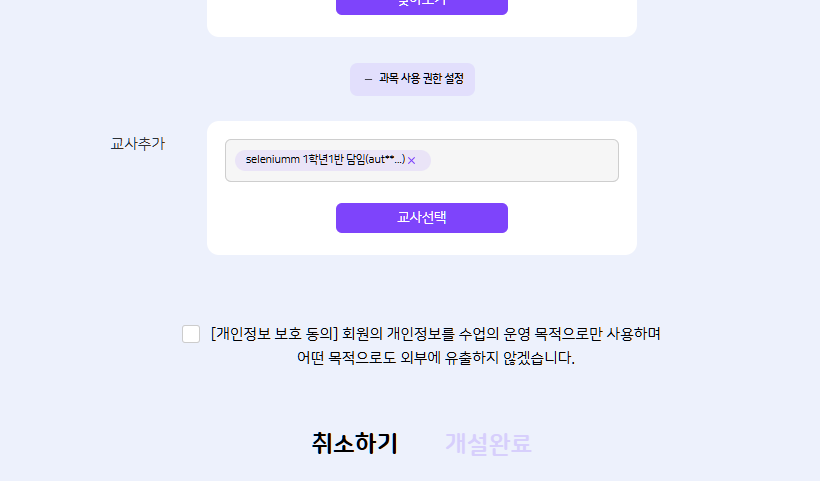Click empty space in the teacher tag field
The height and width of the screenshot is (481, 820).
524,161
